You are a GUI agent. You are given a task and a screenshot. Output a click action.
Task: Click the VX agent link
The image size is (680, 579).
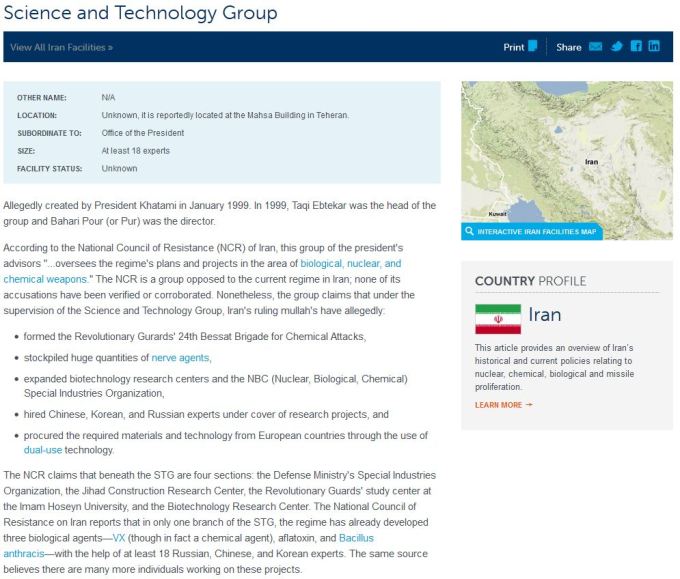click(118, 538)
